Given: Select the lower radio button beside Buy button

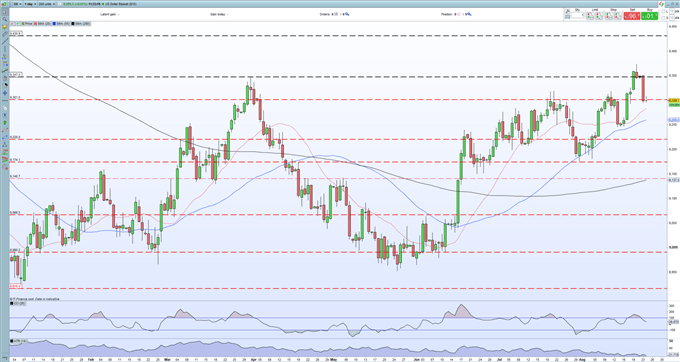Looking at the screenshot, I should pos(663,18).
